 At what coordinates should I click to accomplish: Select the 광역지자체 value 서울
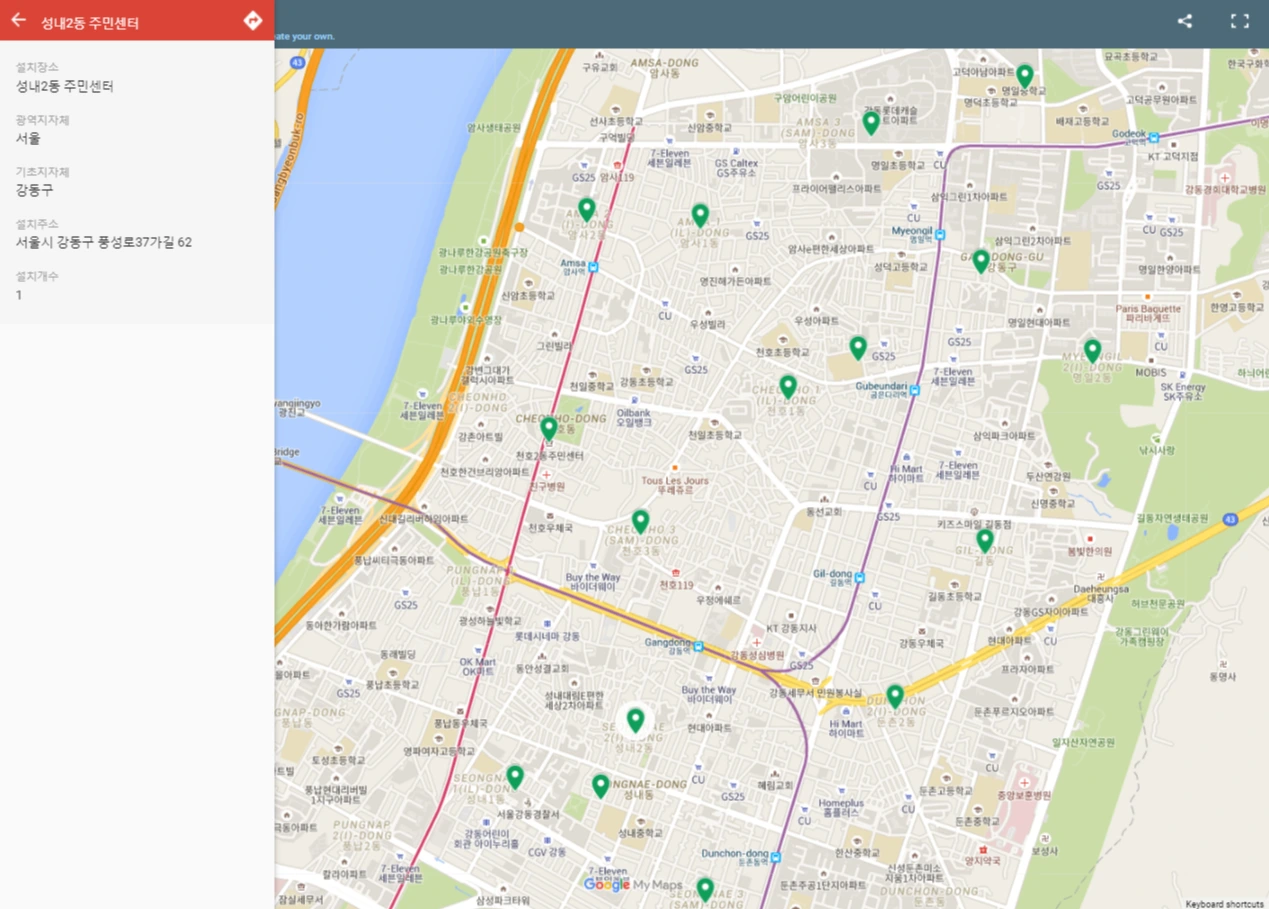(x=28, y=138)
